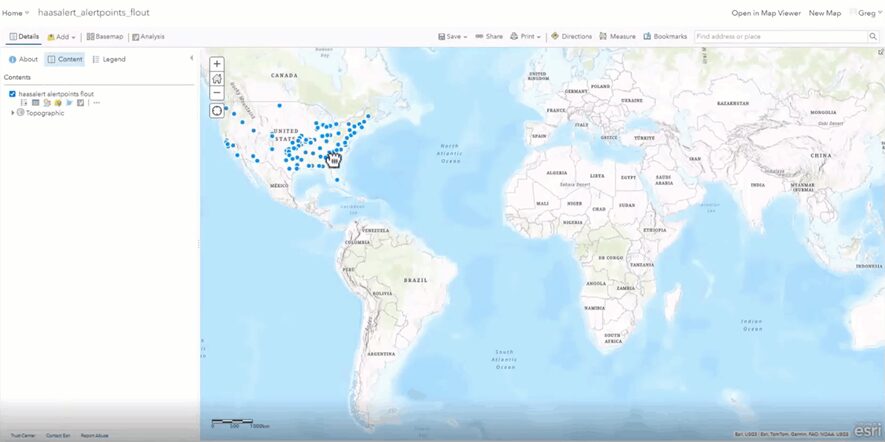Open the Save dropdown menu
Image resolution: width=885 pixels, height=442 pixels.
click(453, 36)
